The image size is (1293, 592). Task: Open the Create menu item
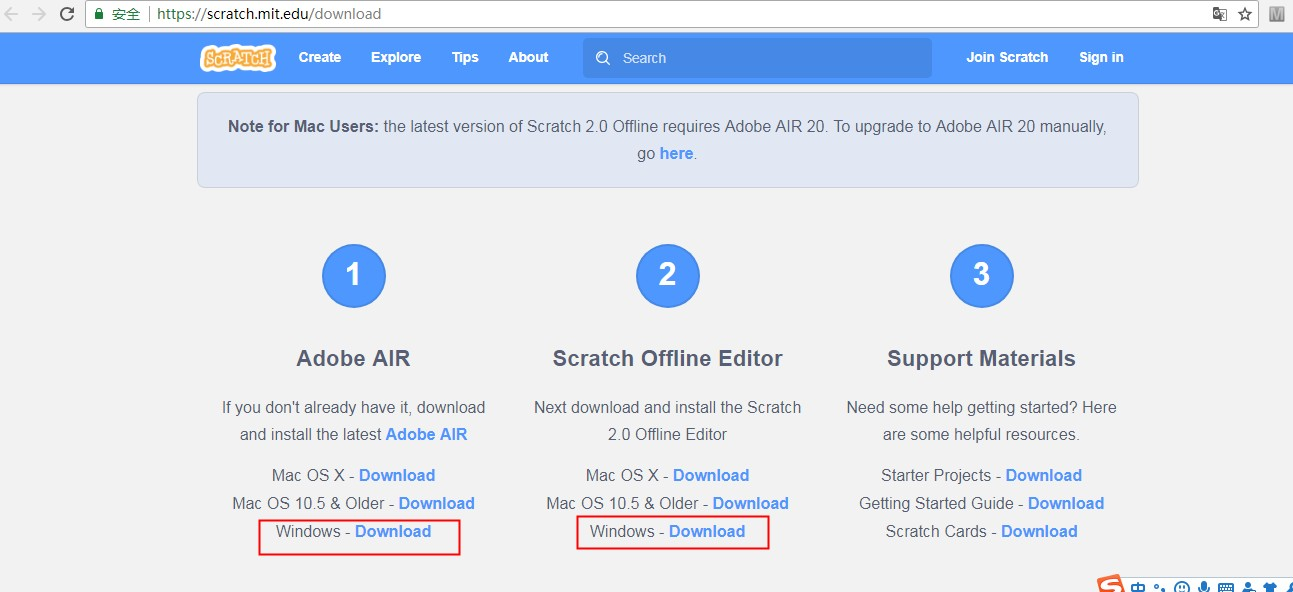pyautogui.click(x=320, y=57)
